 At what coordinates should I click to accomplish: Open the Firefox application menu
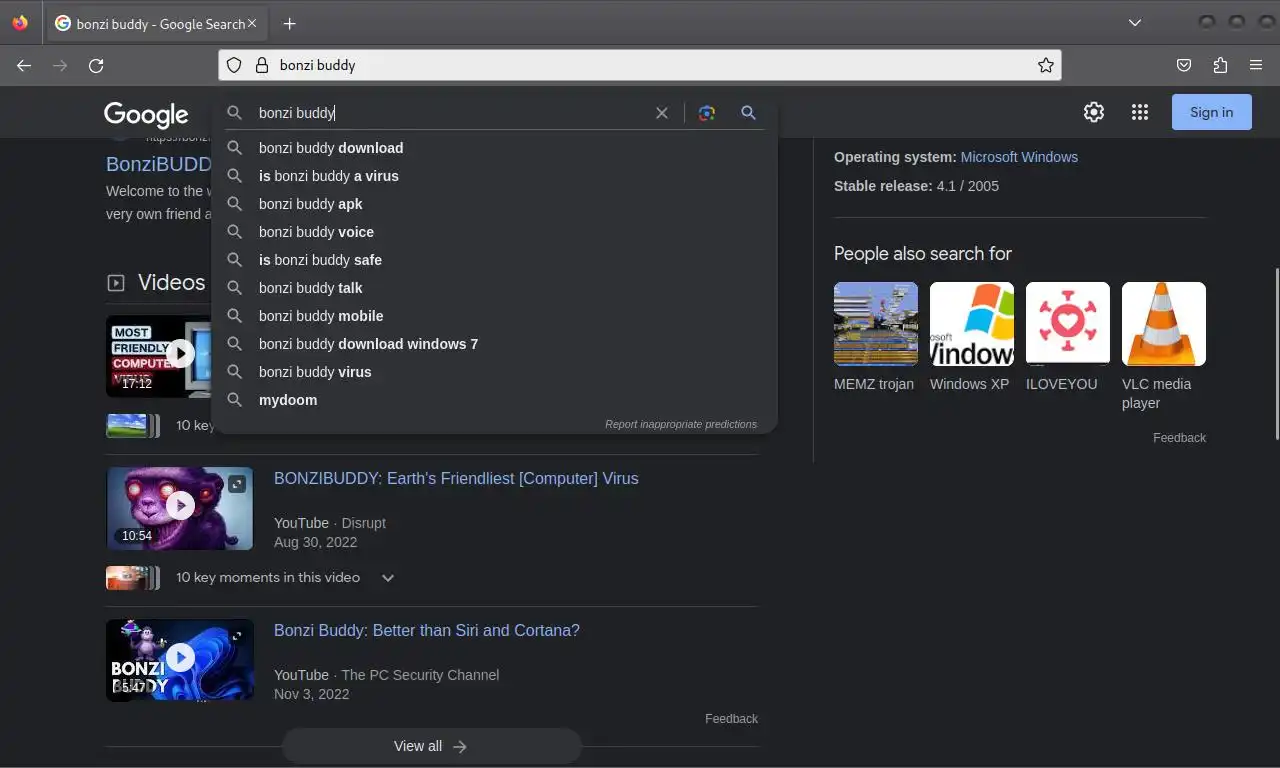pyautogui.click(x=1256, y=65)
